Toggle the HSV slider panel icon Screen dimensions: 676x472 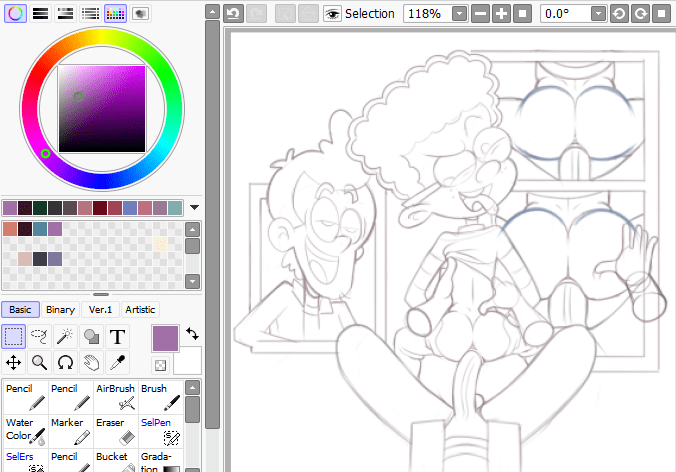point(65,13)
